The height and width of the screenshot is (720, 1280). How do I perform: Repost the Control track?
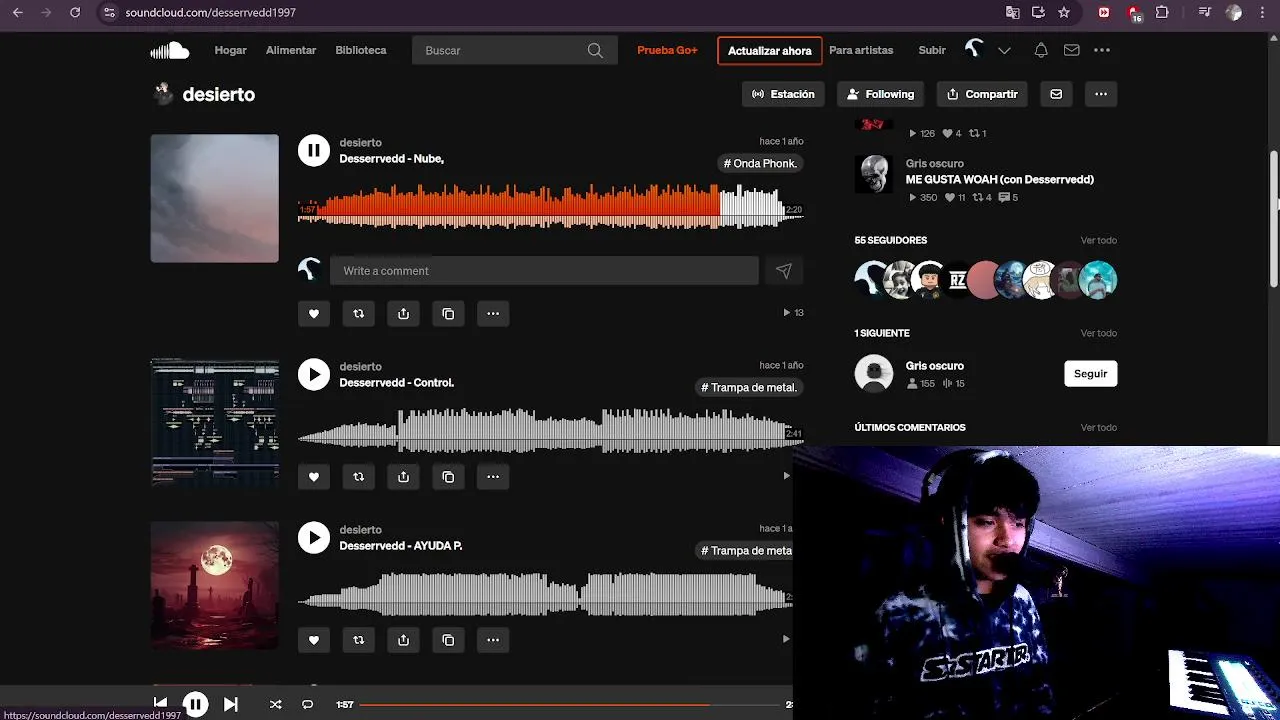tap(358, 477)
